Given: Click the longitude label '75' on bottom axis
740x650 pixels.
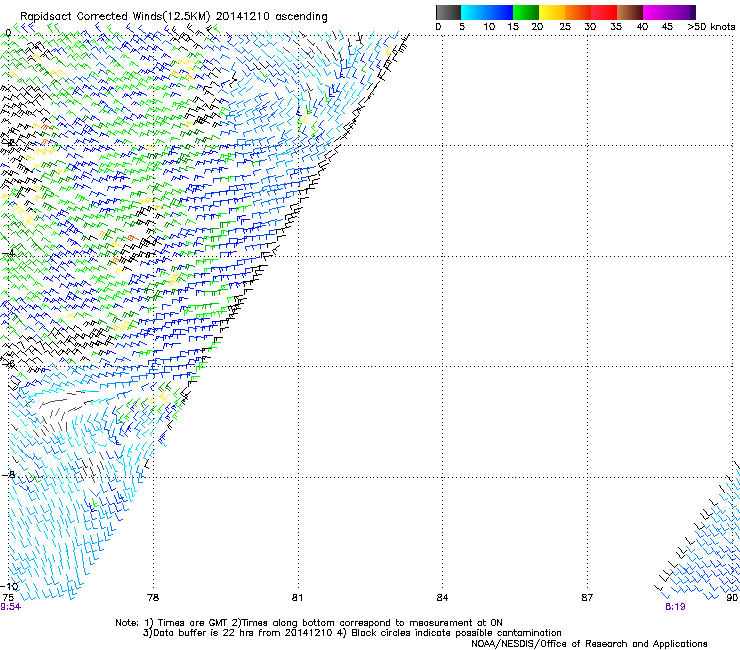Looking at the screenshot, I should [x=8, y=598].
